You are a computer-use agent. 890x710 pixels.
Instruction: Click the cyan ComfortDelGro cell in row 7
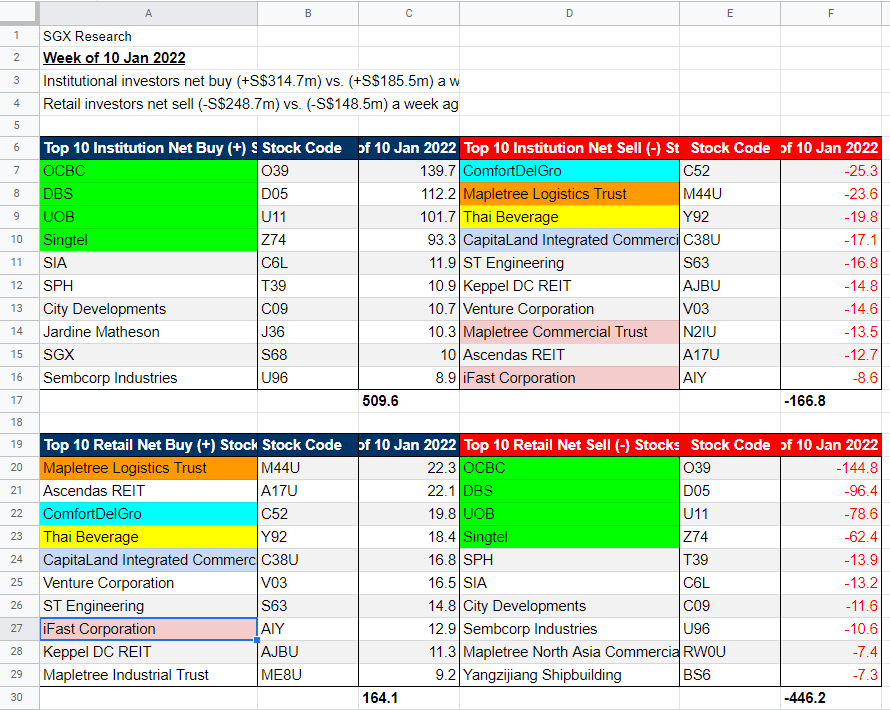click(x=569, y=171)
